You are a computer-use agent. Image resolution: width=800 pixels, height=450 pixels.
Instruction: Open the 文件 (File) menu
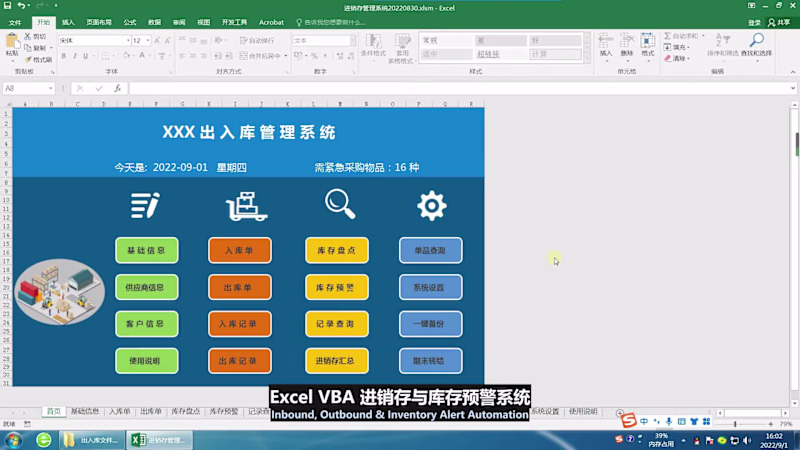point(15,22)
